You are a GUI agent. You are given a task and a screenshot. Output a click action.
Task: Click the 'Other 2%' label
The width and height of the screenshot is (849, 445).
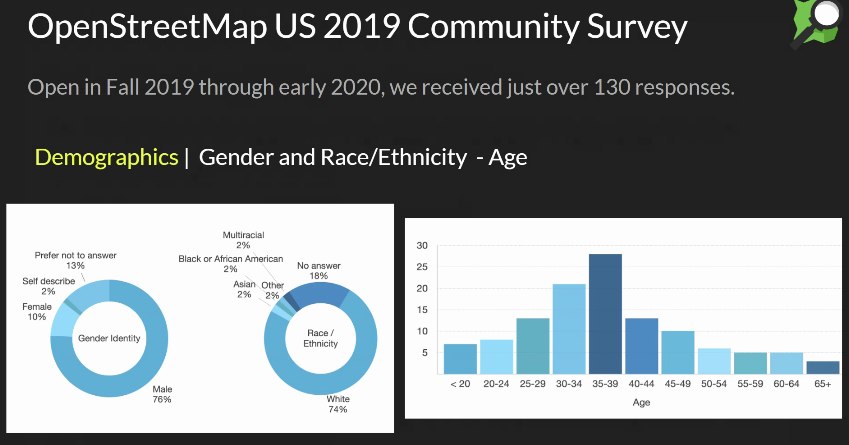pos(272,290)
